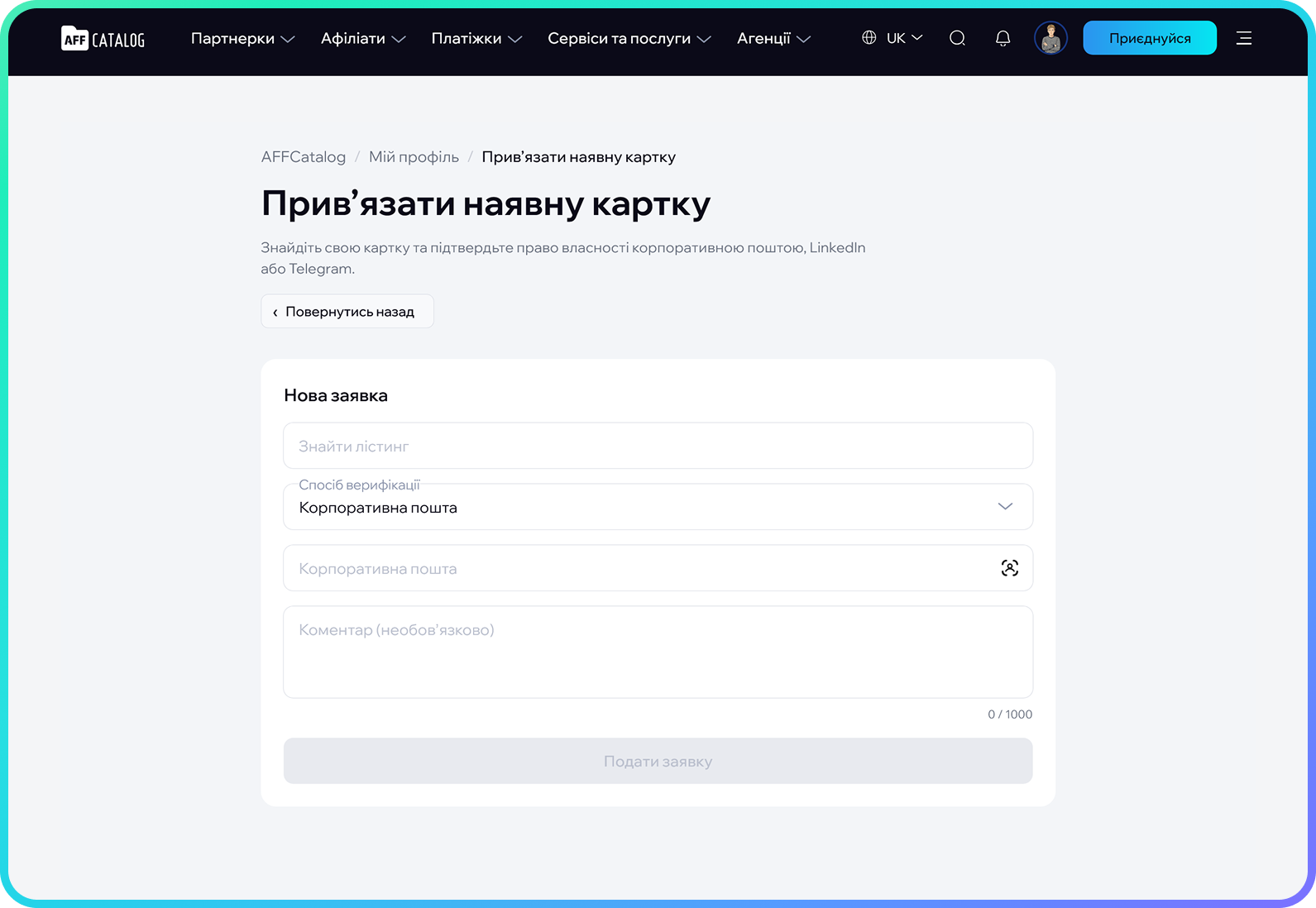1316x908 pixels.
Task: Click the globe language icon
Action: click(869, 38)
